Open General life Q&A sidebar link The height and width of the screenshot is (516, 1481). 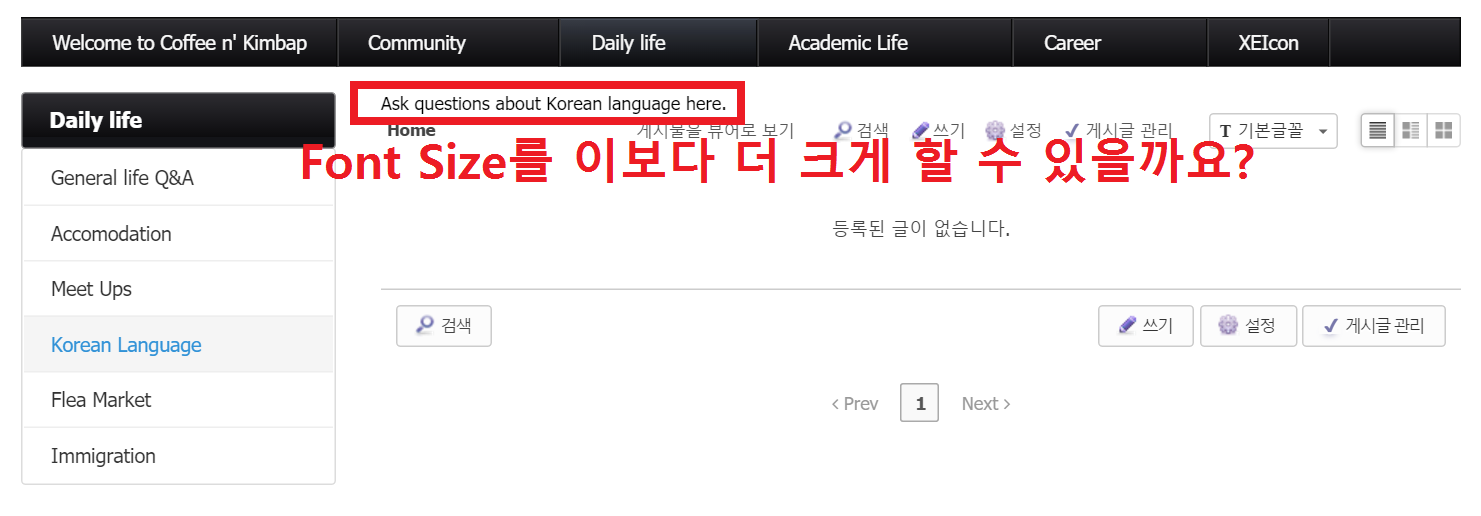(122, 178)
